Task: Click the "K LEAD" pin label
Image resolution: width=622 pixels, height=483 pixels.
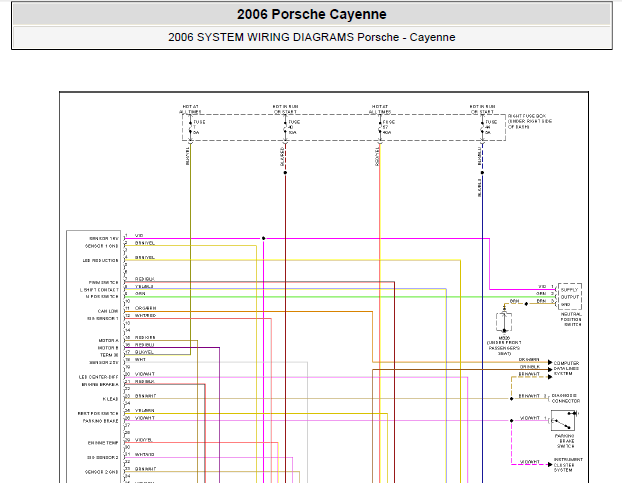Action: click(110, 399)
